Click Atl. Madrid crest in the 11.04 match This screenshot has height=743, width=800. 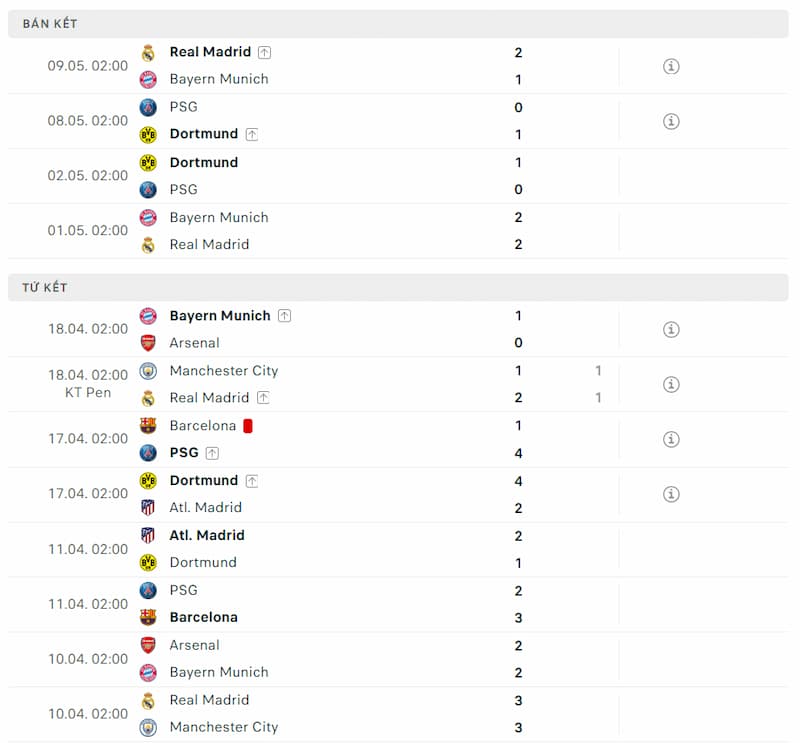click(148, 535)
